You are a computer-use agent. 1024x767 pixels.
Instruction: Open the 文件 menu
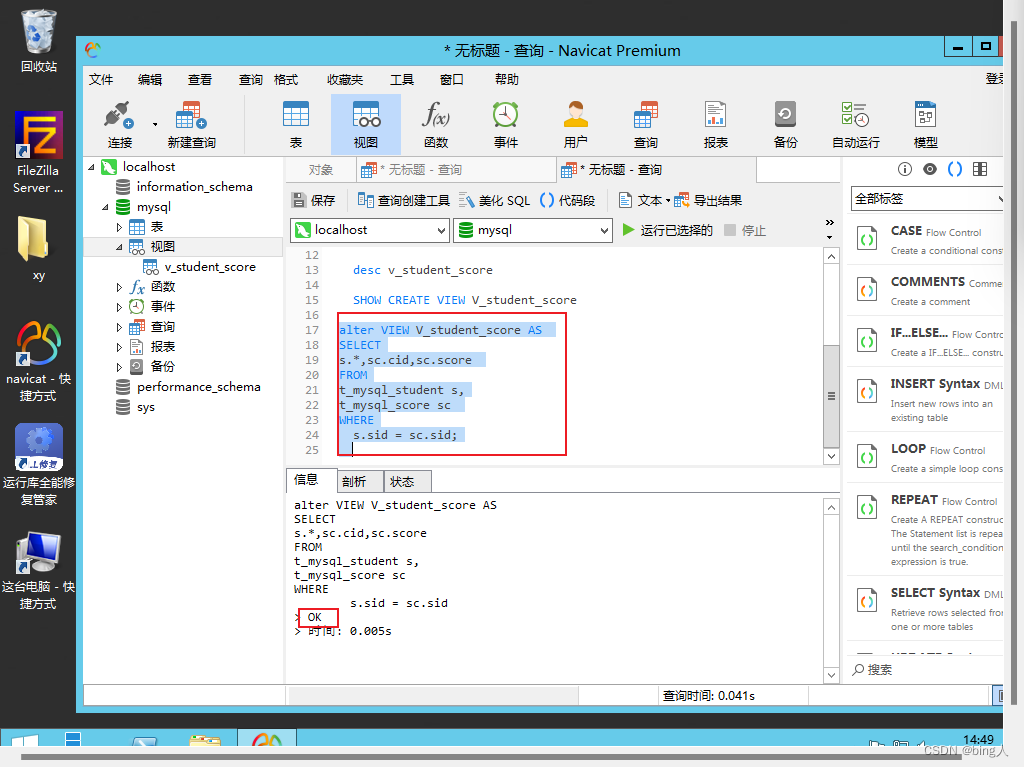[x=101, y=79]
